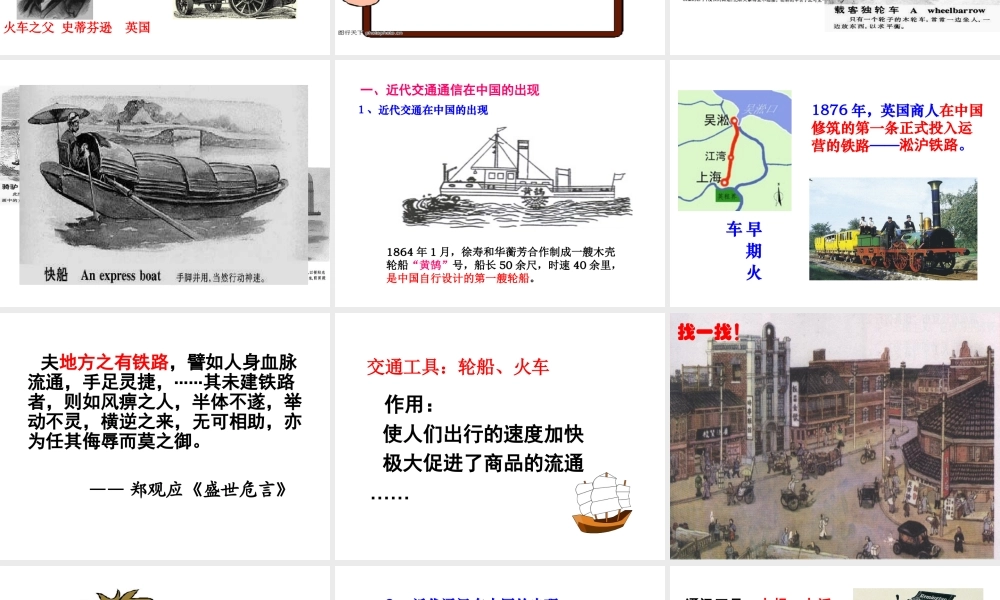The image size is (1000, 600).
Task: Click the red text 地方之有铁路
Action: tap(114, 362)
